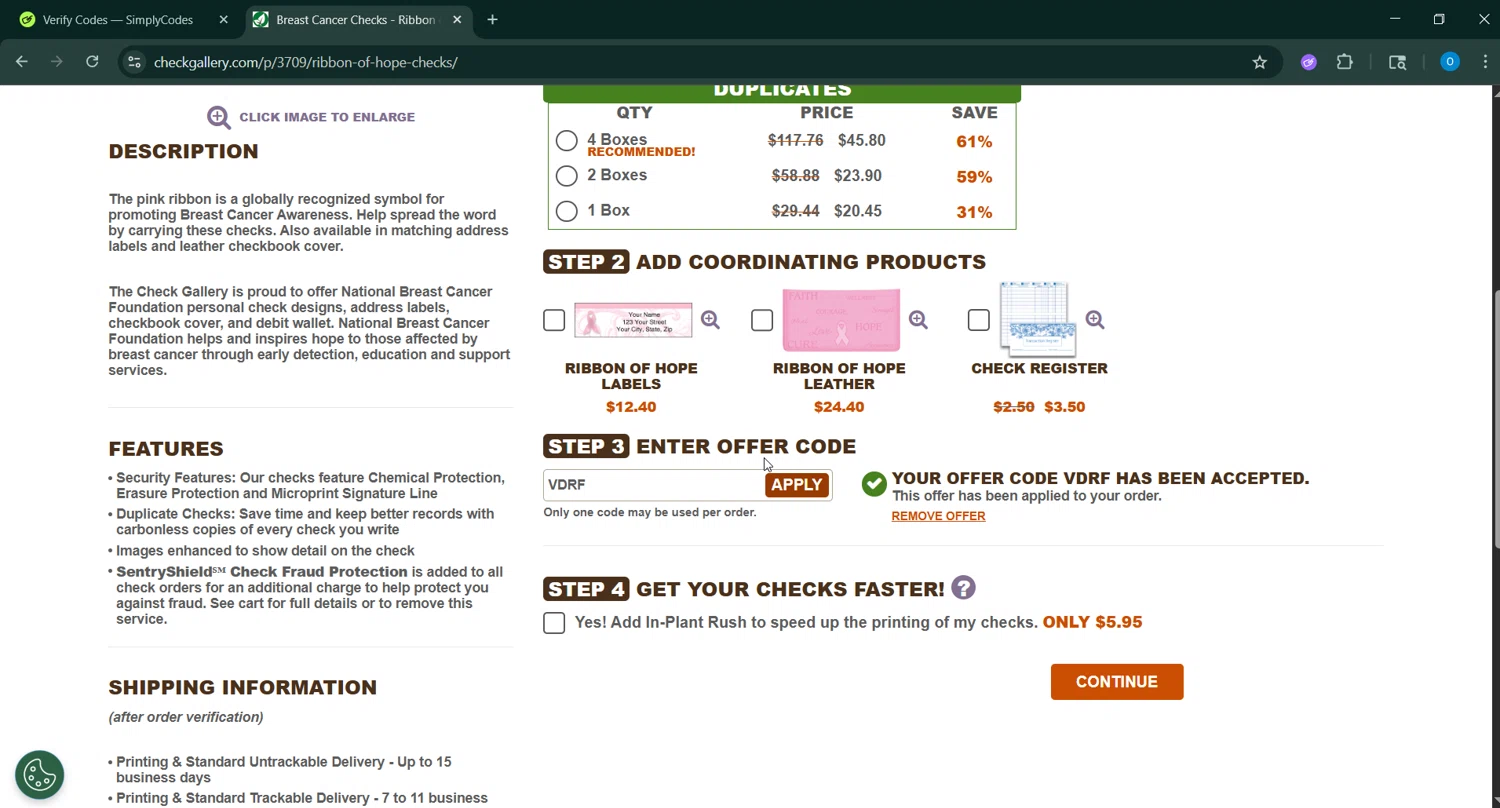Select the 1 Box quantity option
This screenshot has width=1500, height=808.
567,211
